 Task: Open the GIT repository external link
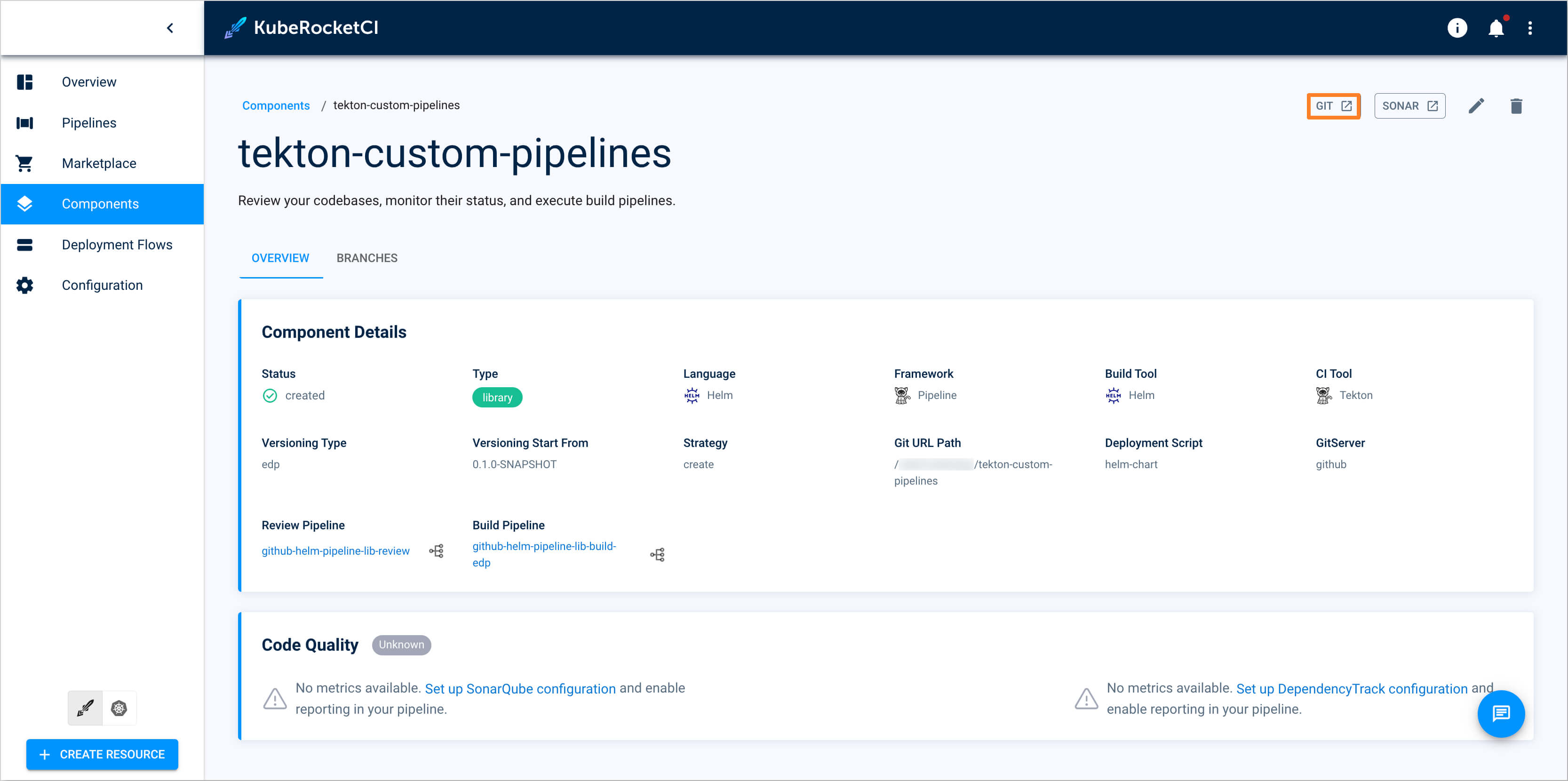tap(1334, 105)
